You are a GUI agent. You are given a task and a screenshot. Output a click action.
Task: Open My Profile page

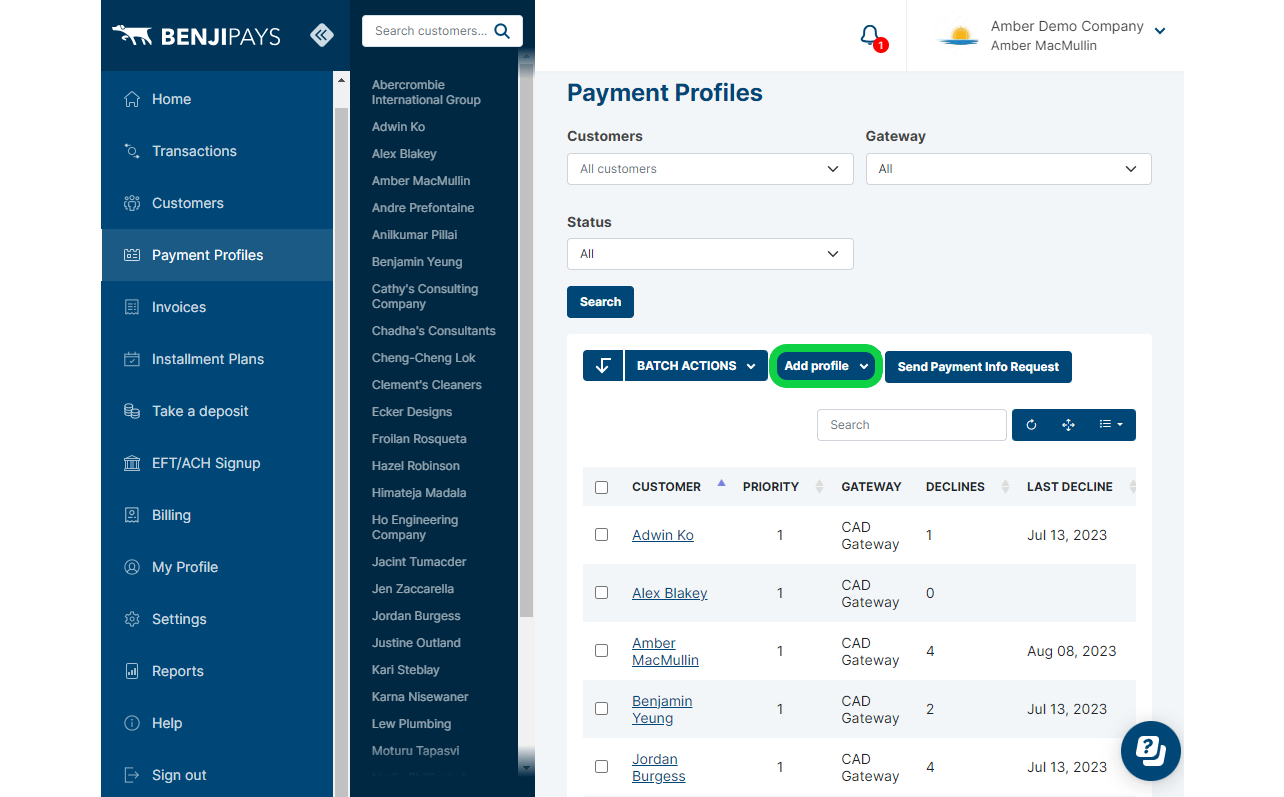click(x=217, y=567)
